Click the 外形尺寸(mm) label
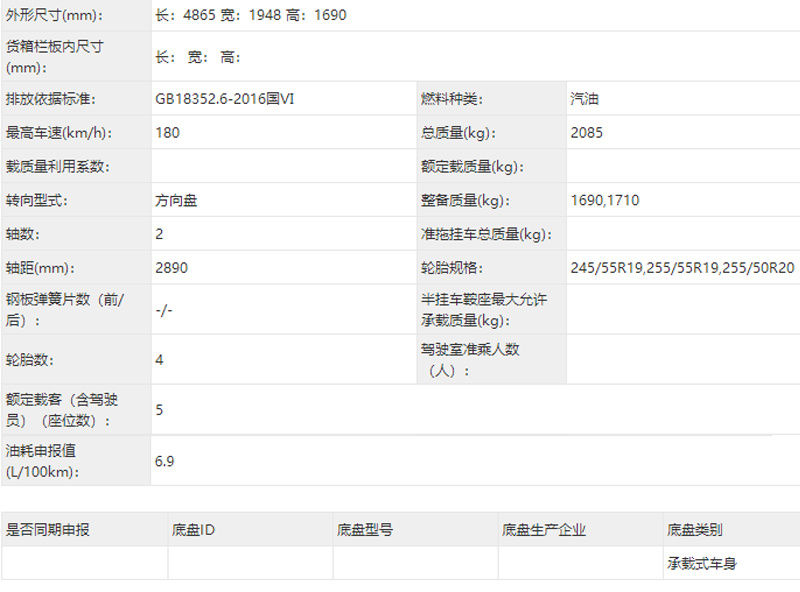 (54, 15)
